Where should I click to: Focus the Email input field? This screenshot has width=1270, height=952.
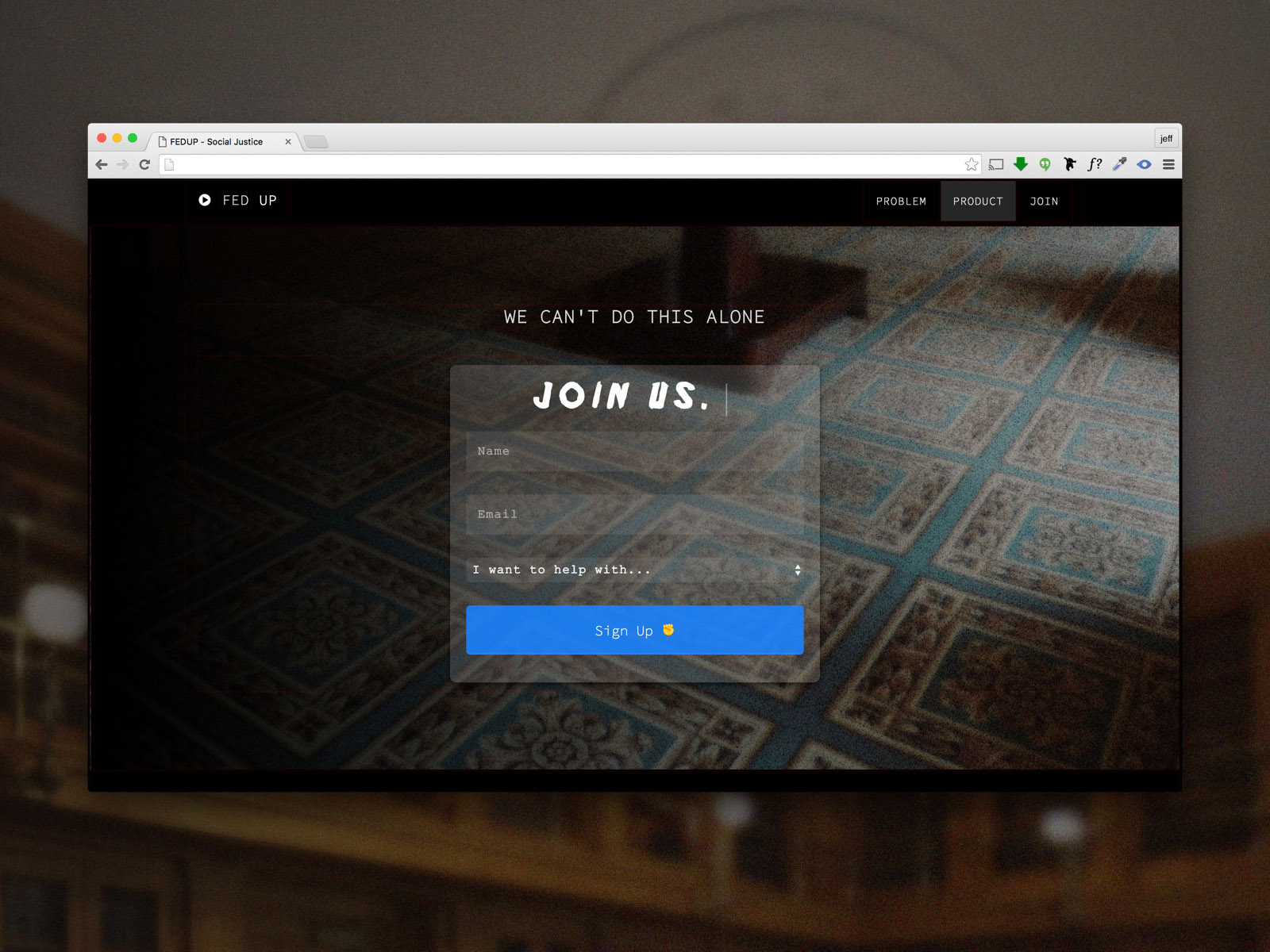point(635,515)
